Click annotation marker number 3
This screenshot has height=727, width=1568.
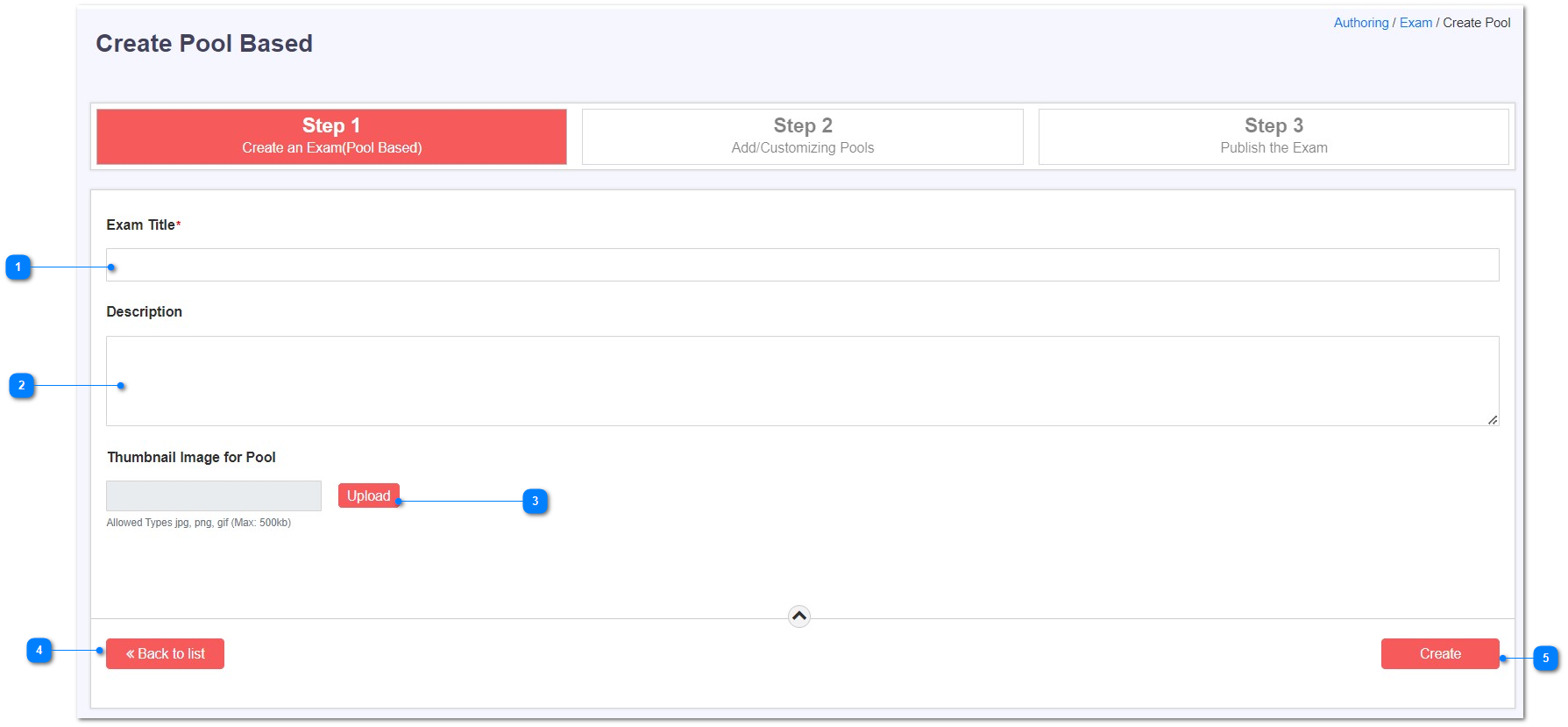pos(536,502)
